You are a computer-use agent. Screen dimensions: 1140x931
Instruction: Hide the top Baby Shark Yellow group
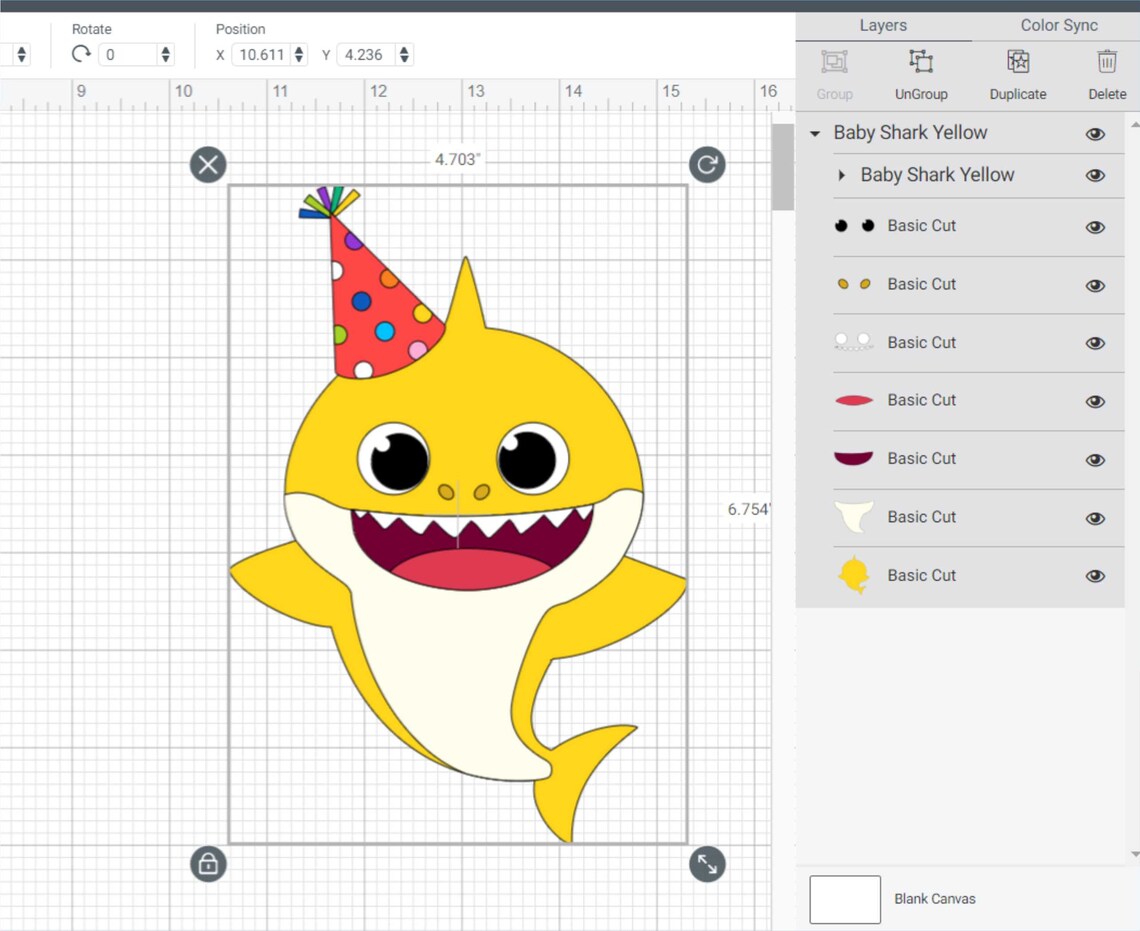1095,134
